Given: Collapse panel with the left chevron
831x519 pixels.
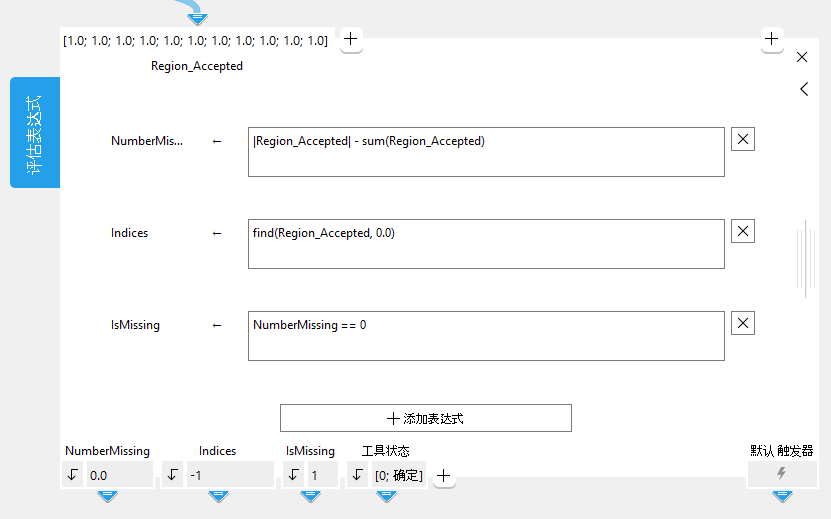Looking at the screenshot, I should (804, 89).
